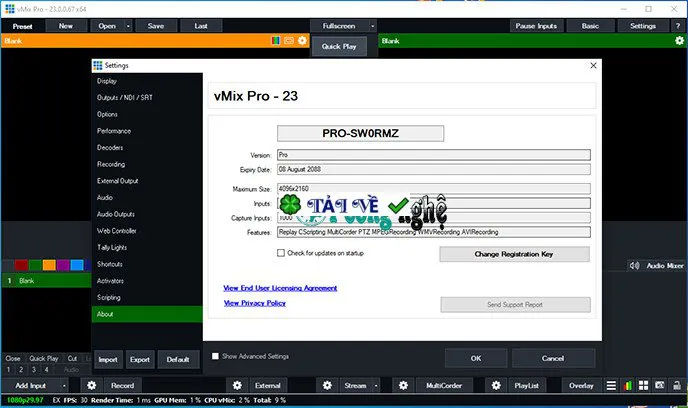Open the Stream settings gear

pos(327,385)
